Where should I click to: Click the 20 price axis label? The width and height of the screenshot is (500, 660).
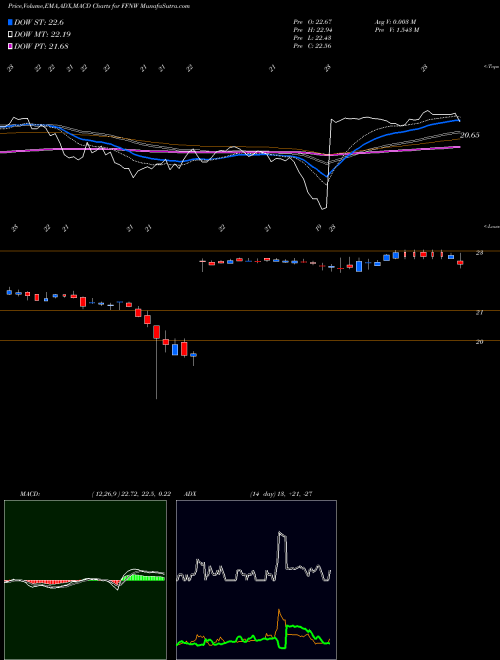(x=479, y=342)
